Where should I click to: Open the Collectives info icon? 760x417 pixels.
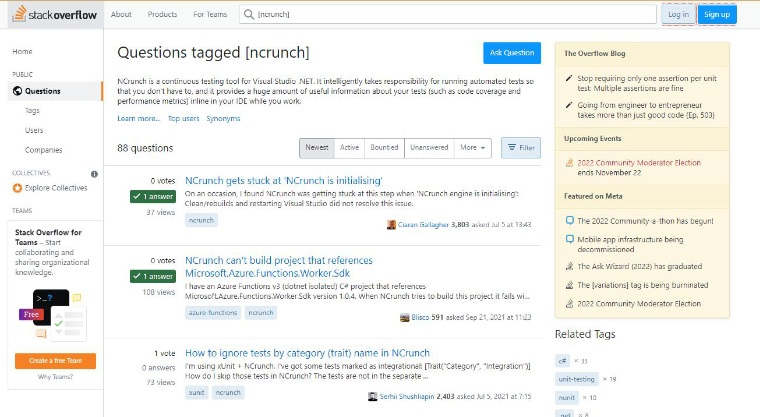pyautogui.click(x=94, y=174)
